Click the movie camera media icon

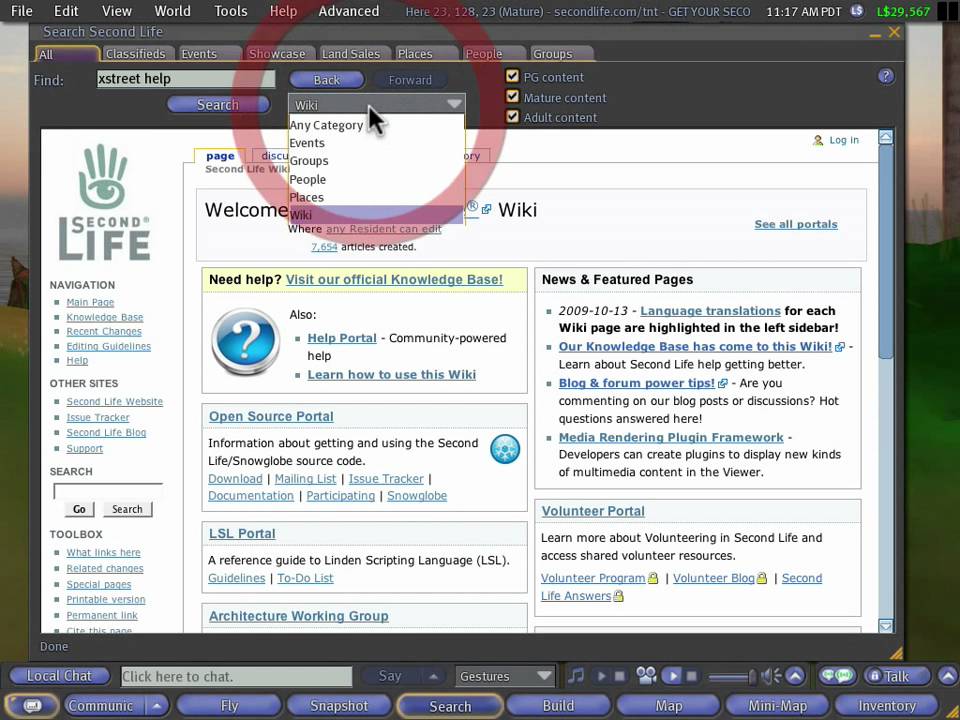click(646, 675)
